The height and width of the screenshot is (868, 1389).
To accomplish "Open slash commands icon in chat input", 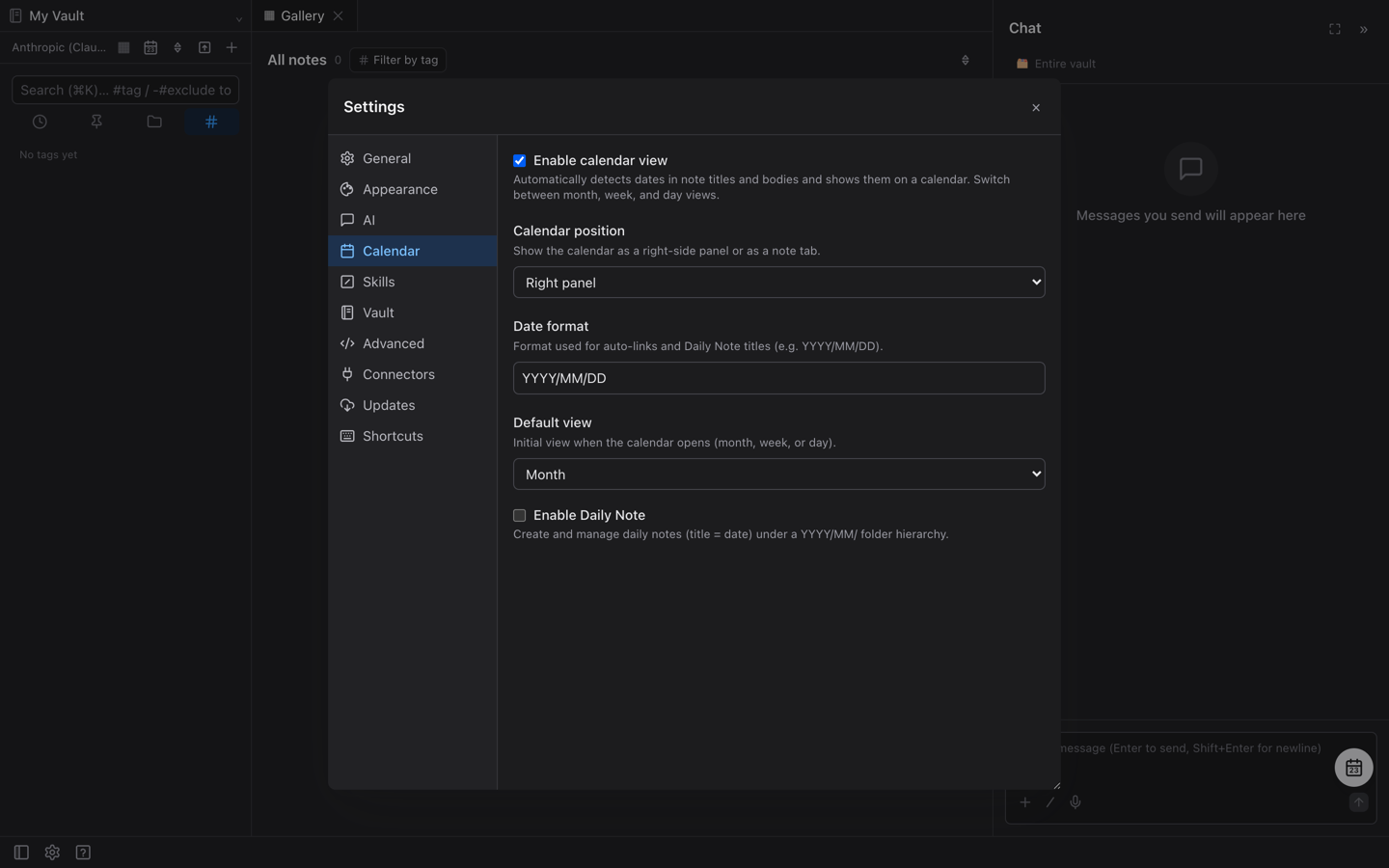I will pyautogui.click(x=1050, y=802).
